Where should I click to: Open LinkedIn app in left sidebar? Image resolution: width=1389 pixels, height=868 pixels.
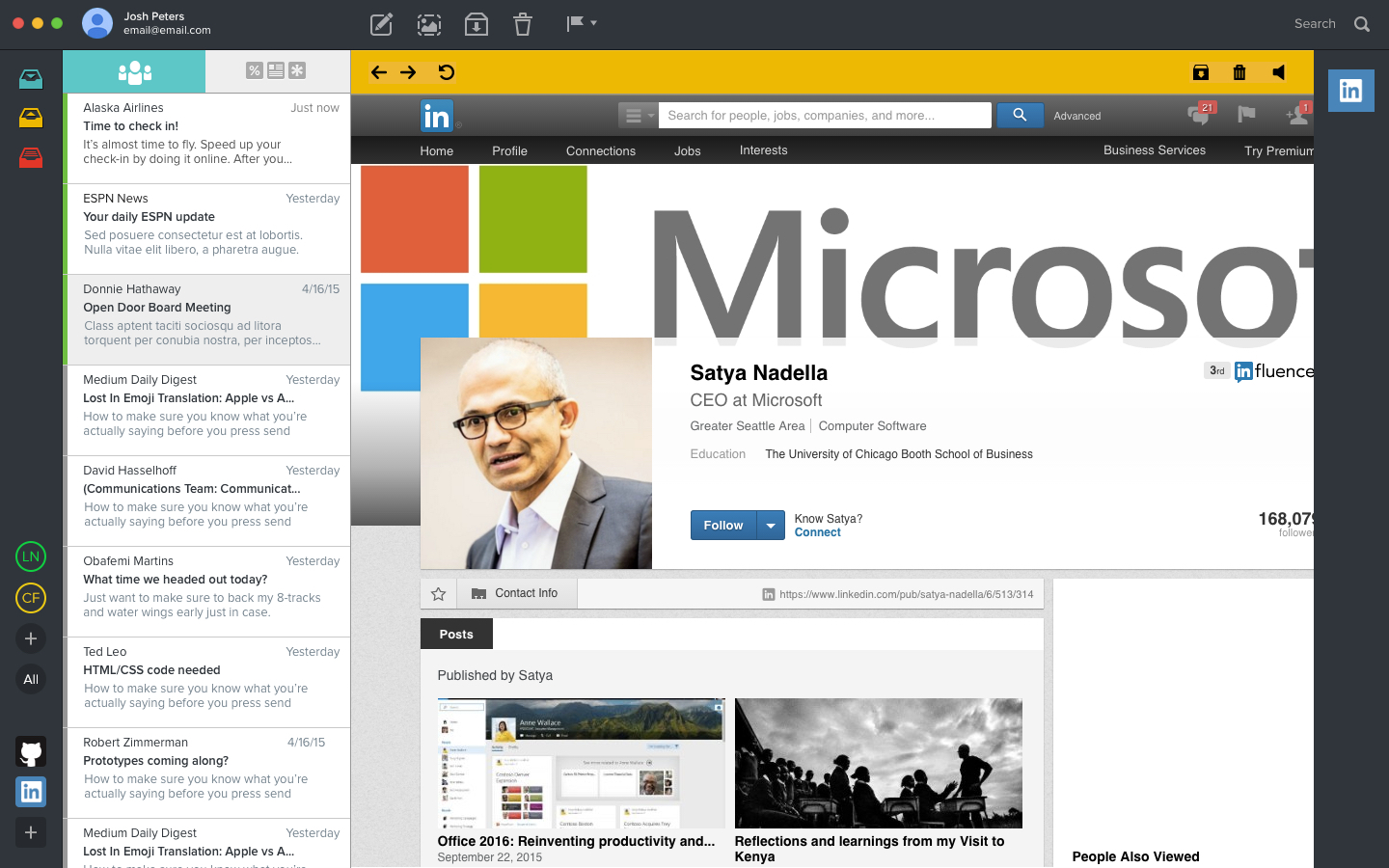click(x=31, y=792)
